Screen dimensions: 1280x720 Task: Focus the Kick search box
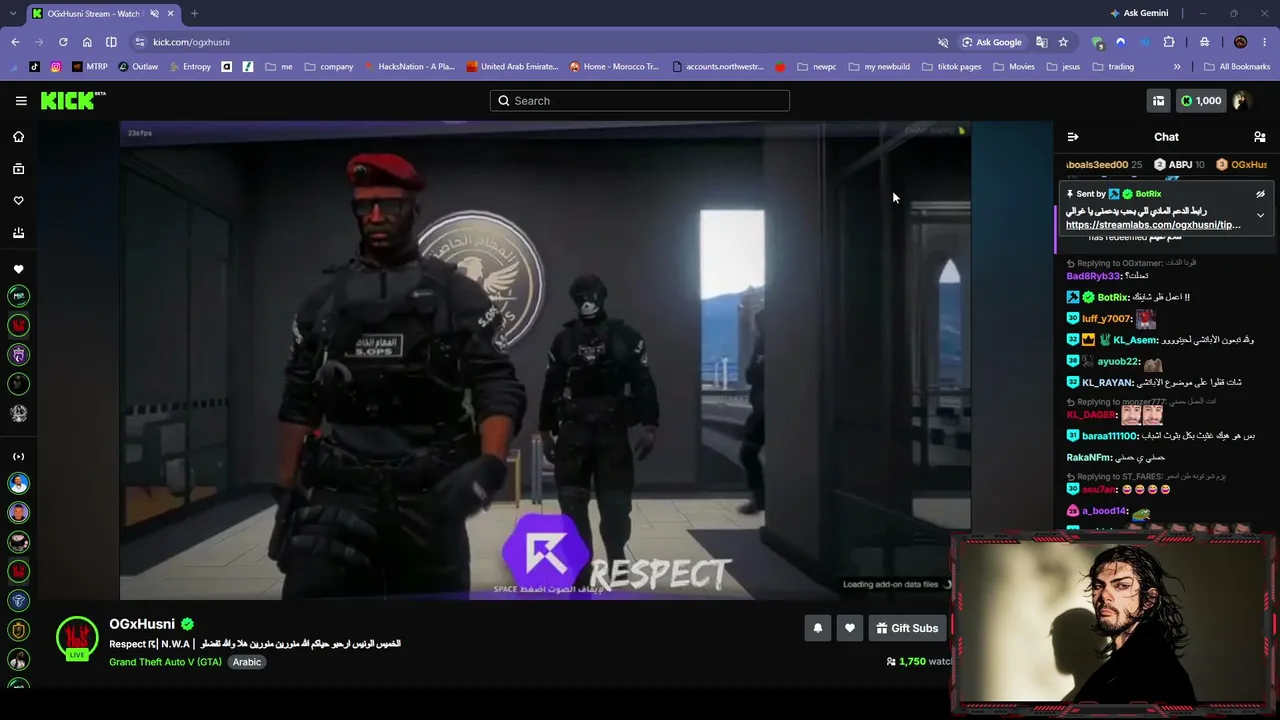[640, 100]
